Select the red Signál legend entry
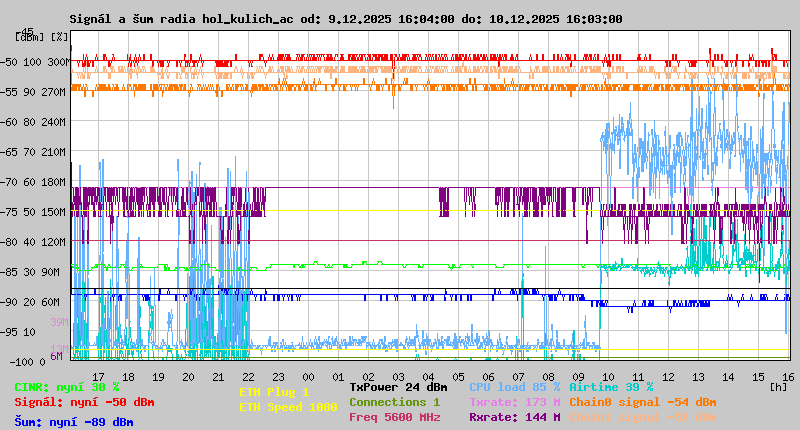 84,402
